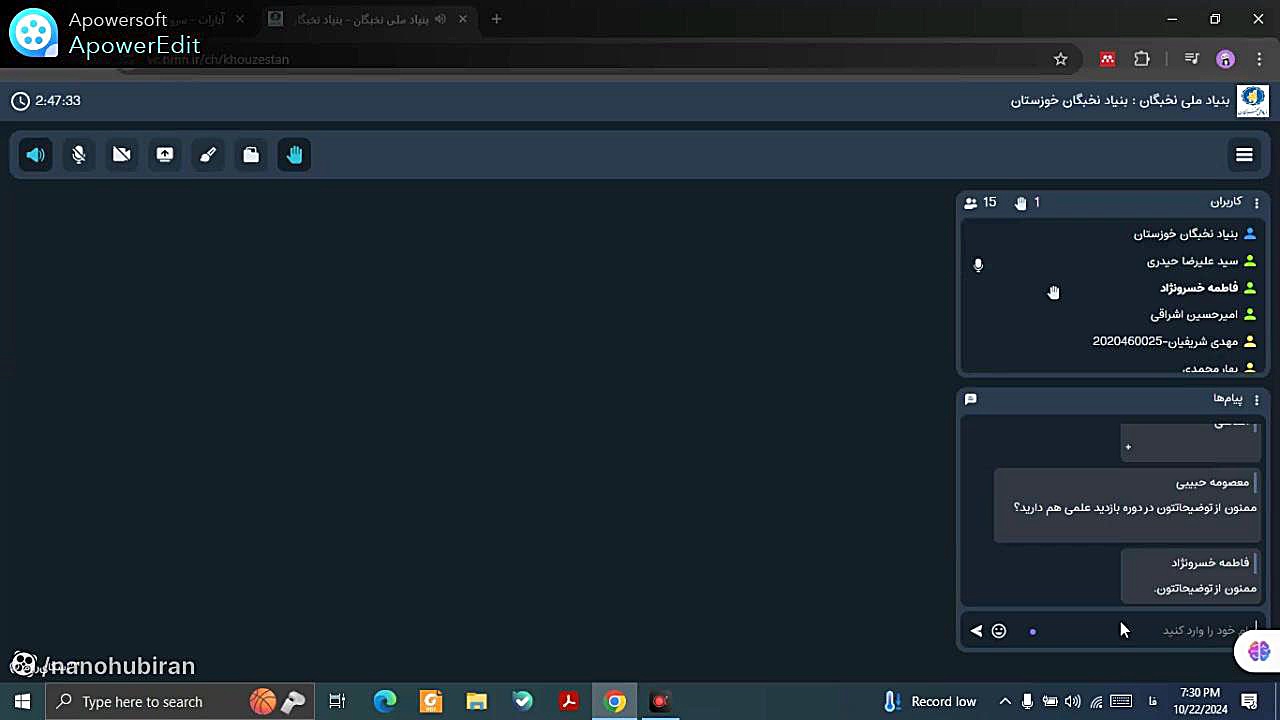Click the Chrome icon on the taskbar
The width and height of the screenshot is (1280, 720).
point(615,702)
